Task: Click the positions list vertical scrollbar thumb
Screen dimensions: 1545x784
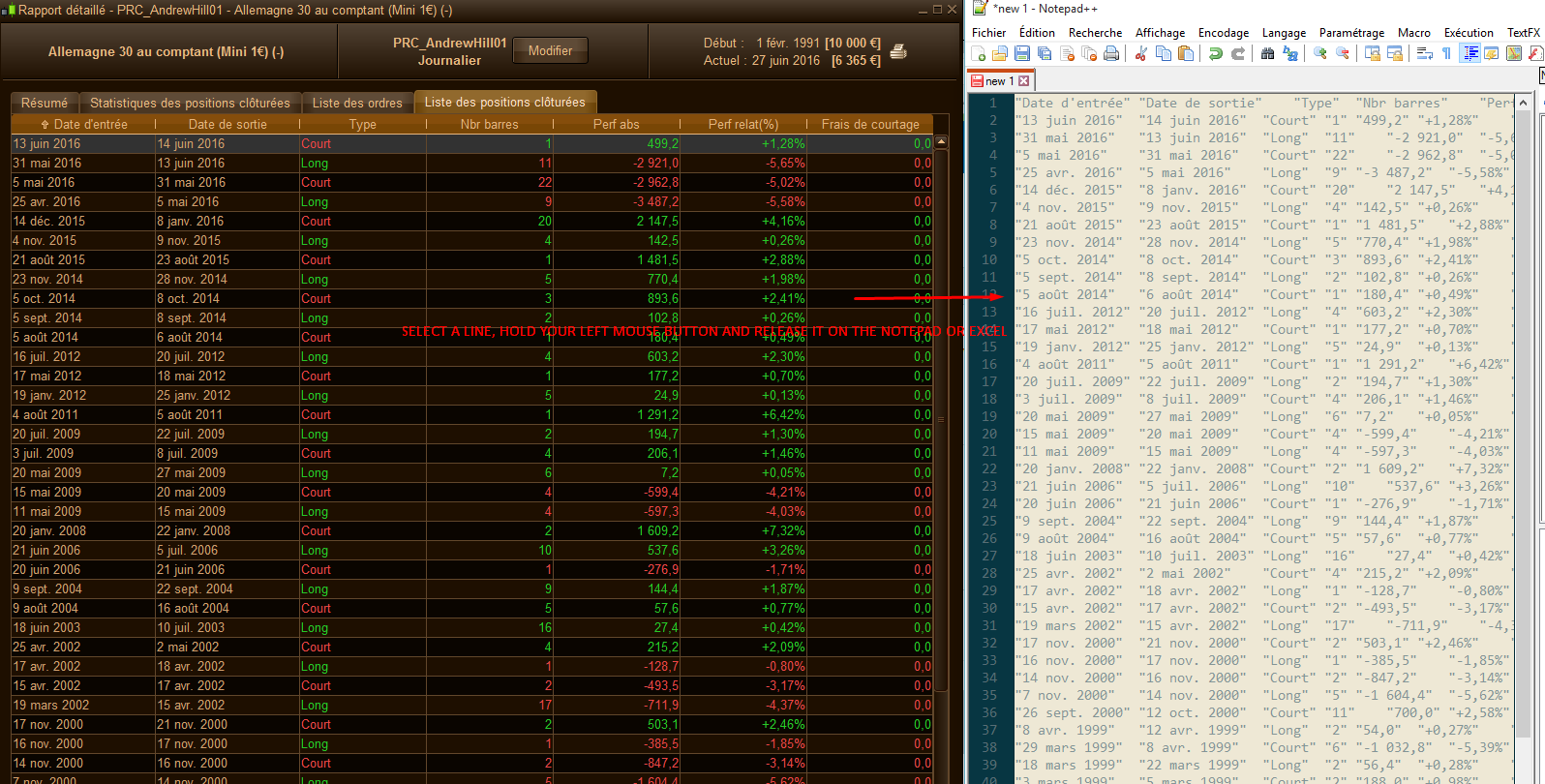Action: pos(941,419)
